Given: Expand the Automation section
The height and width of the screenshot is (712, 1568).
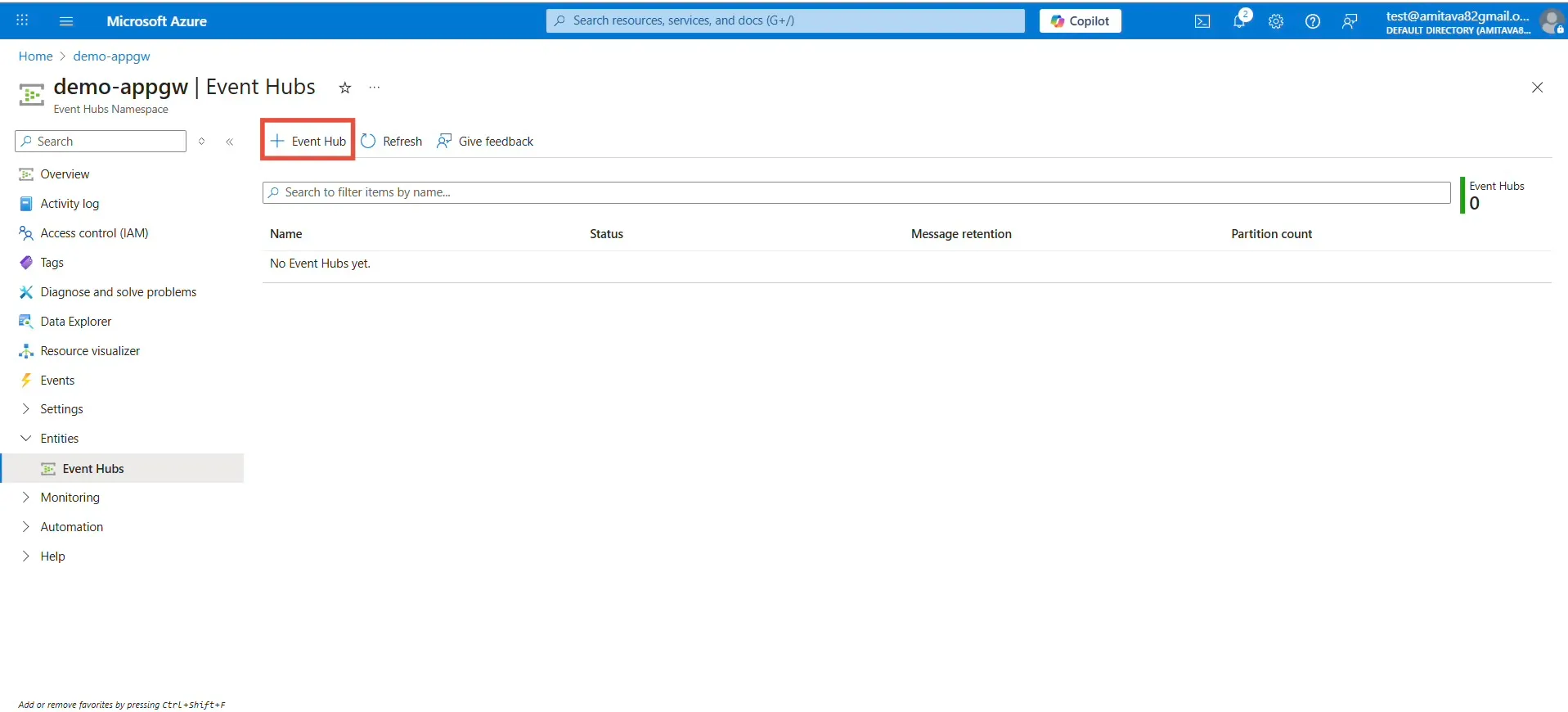Looking at the screenshot, I should pos(26,527).
